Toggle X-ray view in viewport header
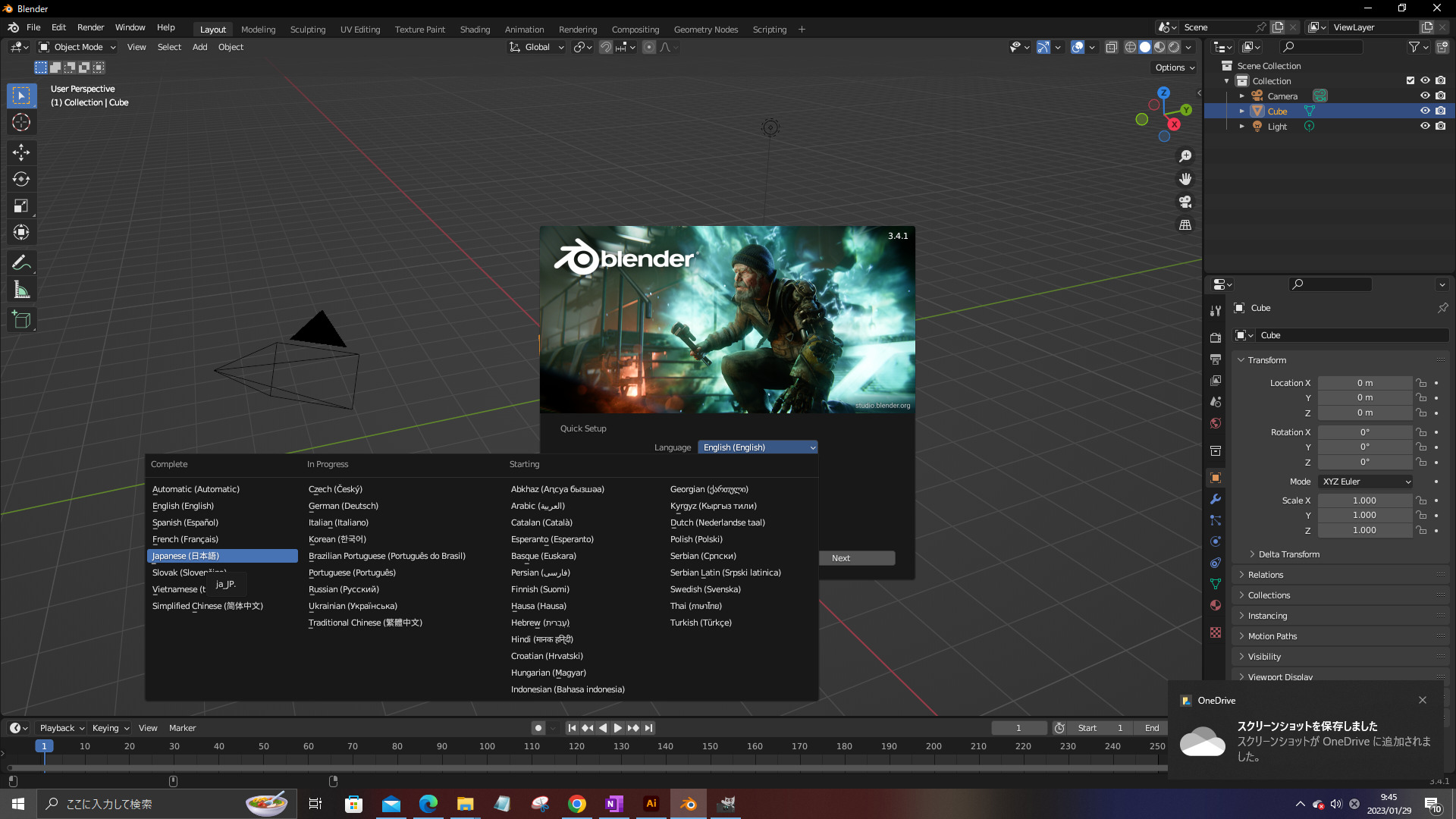This screenshot has width=1456, height=819. 1111,47
